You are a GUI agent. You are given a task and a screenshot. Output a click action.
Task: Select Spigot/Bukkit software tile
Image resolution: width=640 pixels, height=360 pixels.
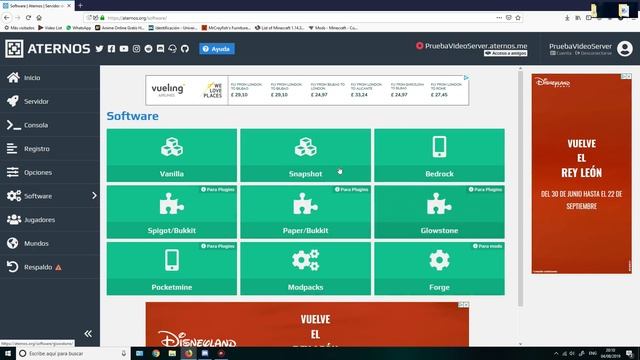click(x=172, y=212)
